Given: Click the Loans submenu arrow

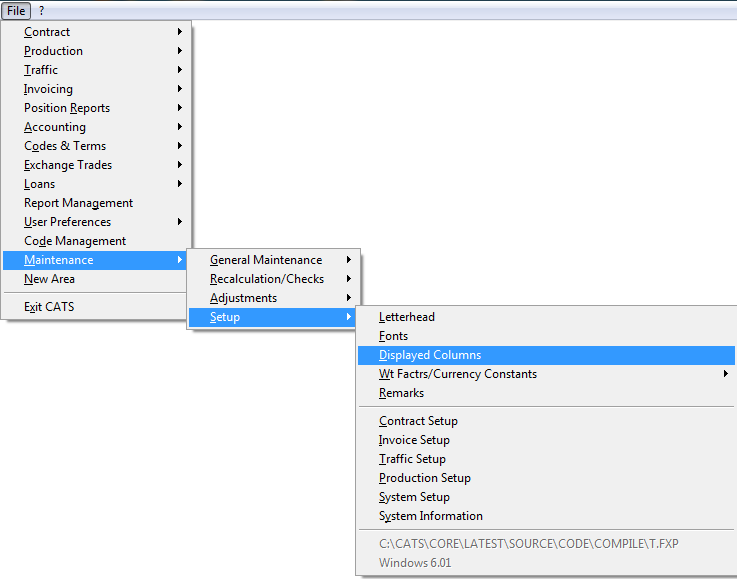Looking at the screenshot, I should pyautogui.click(x=180, y=183).
